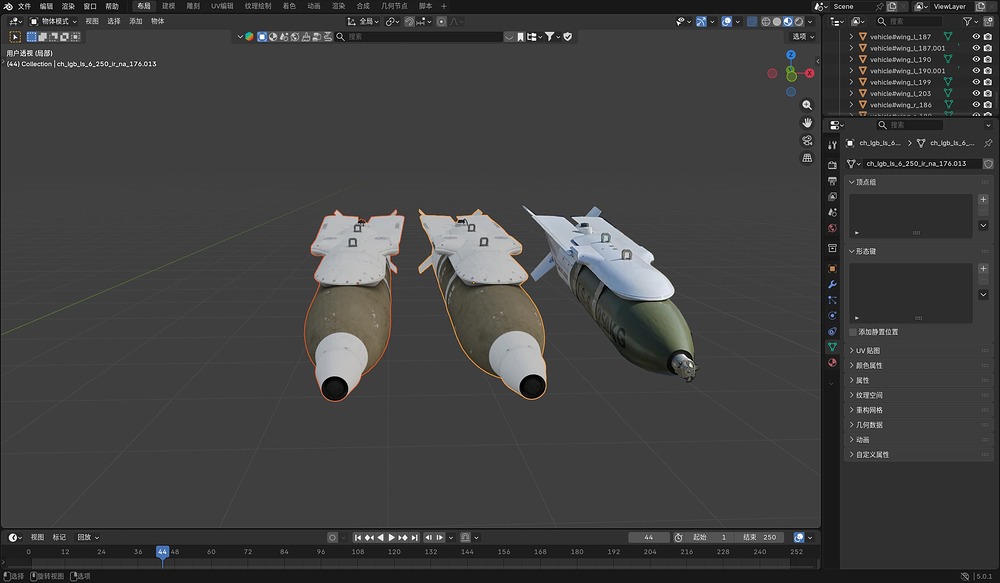The width and height of the screenshot is (1000, 583).
Task: Switch to the UV编辑 workspace tab
Action: (x=218, y=6)
